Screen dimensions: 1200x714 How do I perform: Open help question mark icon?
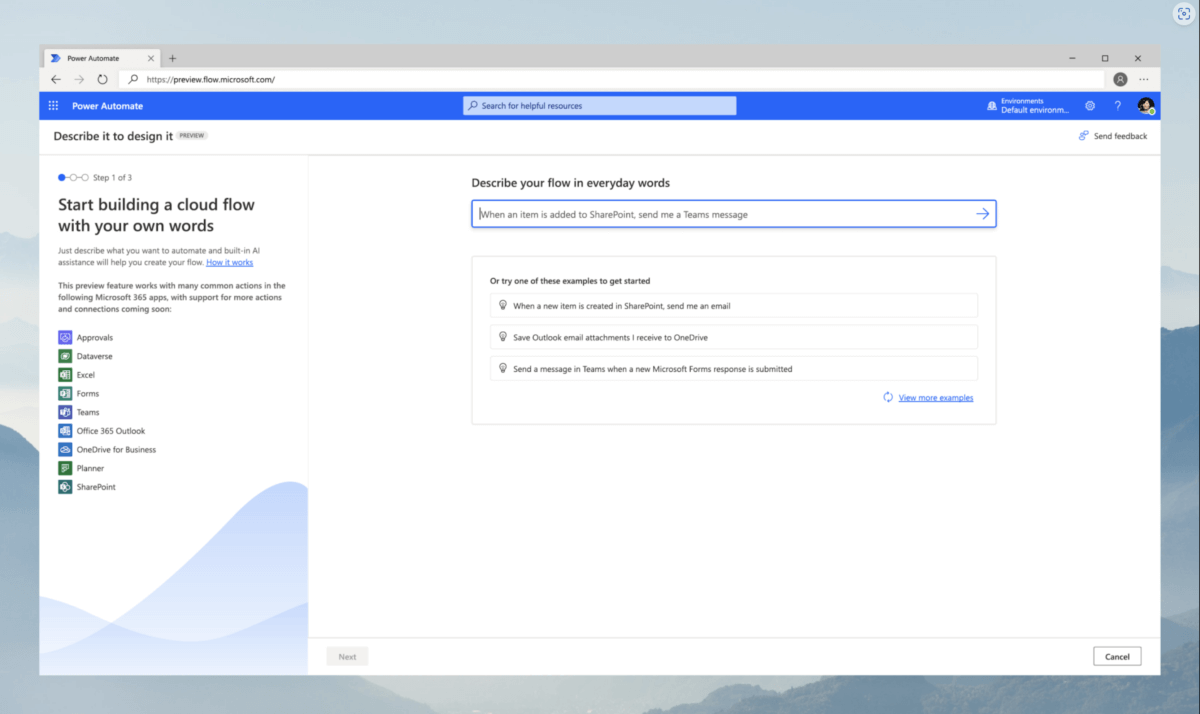1118,106
